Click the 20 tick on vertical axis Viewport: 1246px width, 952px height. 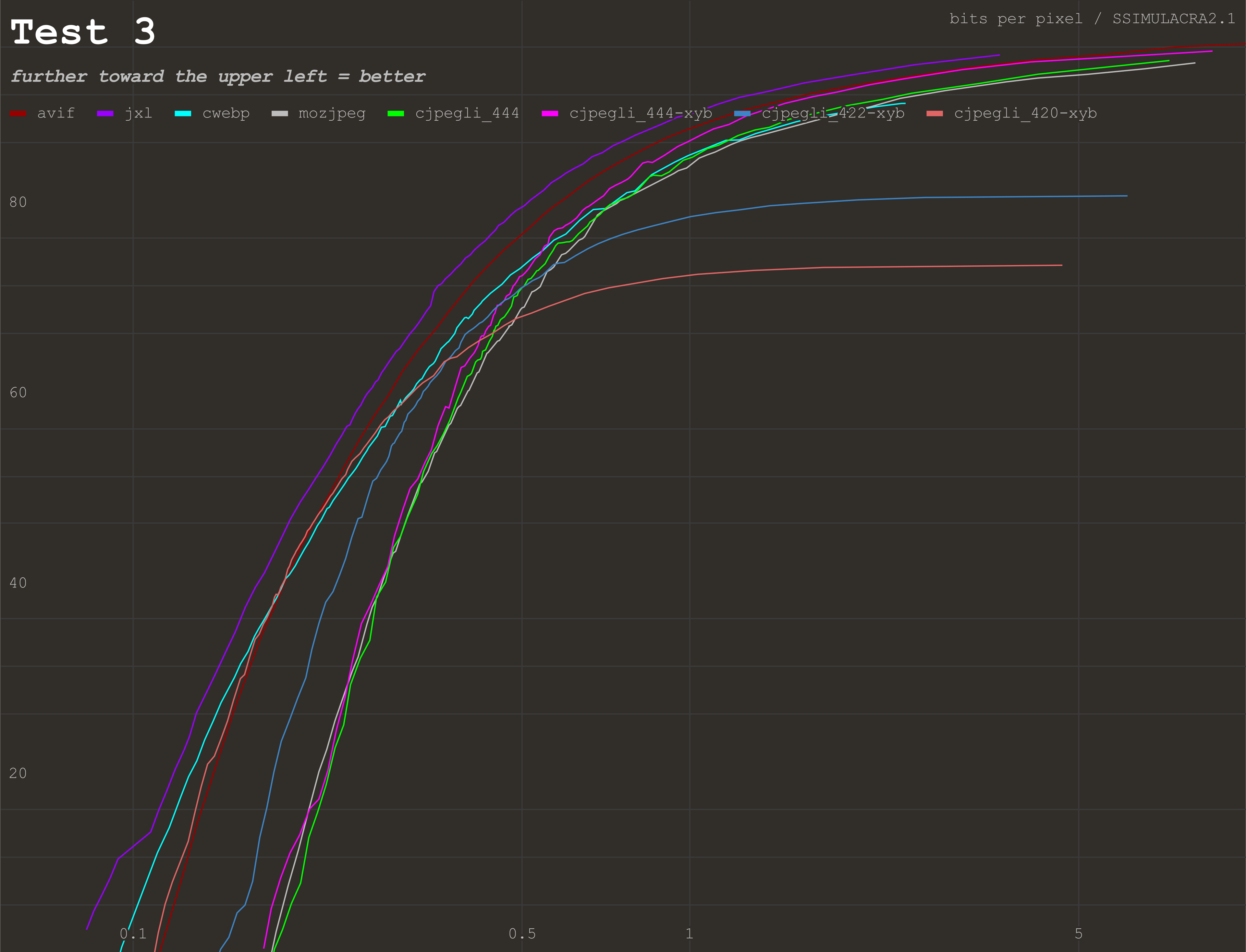tap(18, 774)
